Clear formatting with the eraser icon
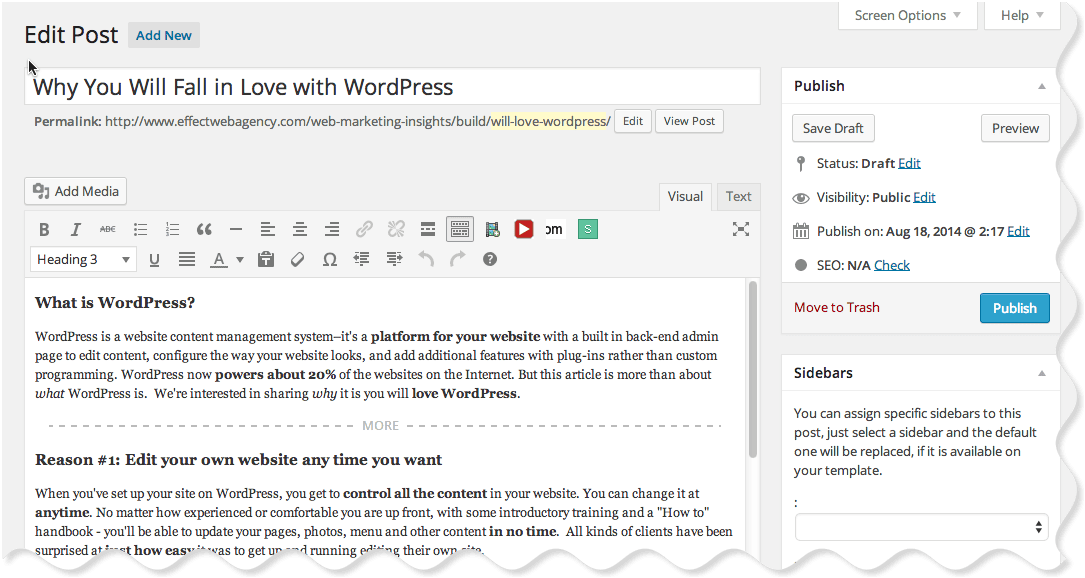This screenshot has width=1085, height=578. [298, 260]
